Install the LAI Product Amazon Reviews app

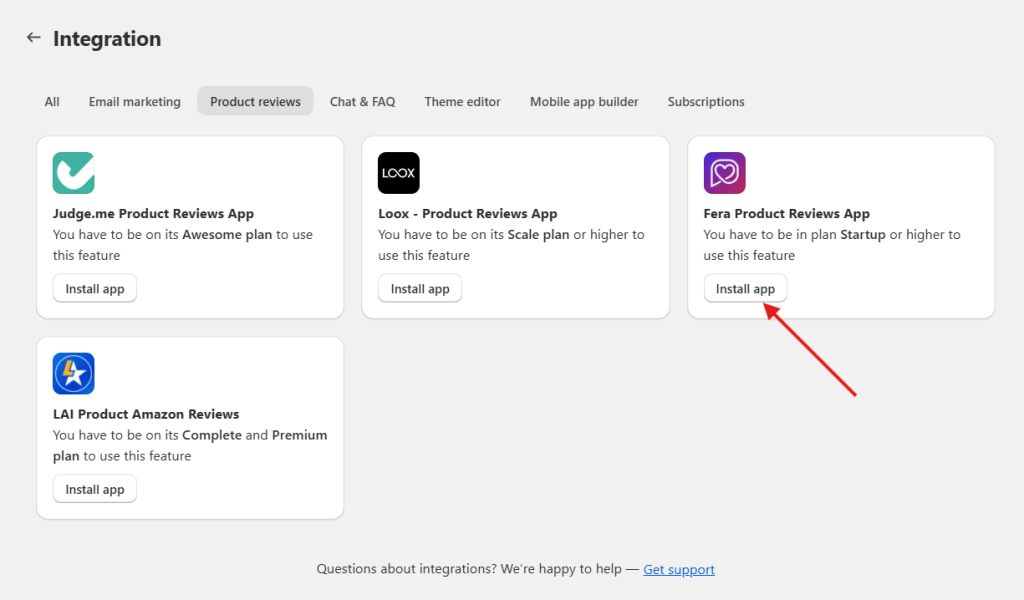click(95, 489)
